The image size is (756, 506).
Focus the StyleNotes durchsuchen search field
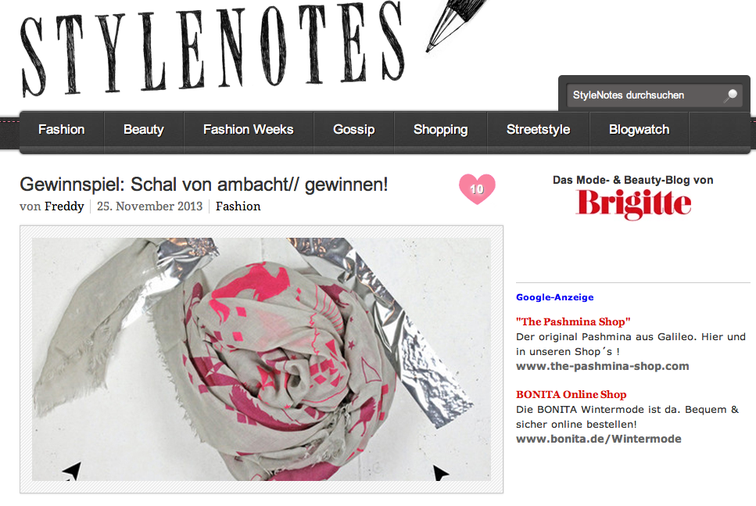coord(646,96)
